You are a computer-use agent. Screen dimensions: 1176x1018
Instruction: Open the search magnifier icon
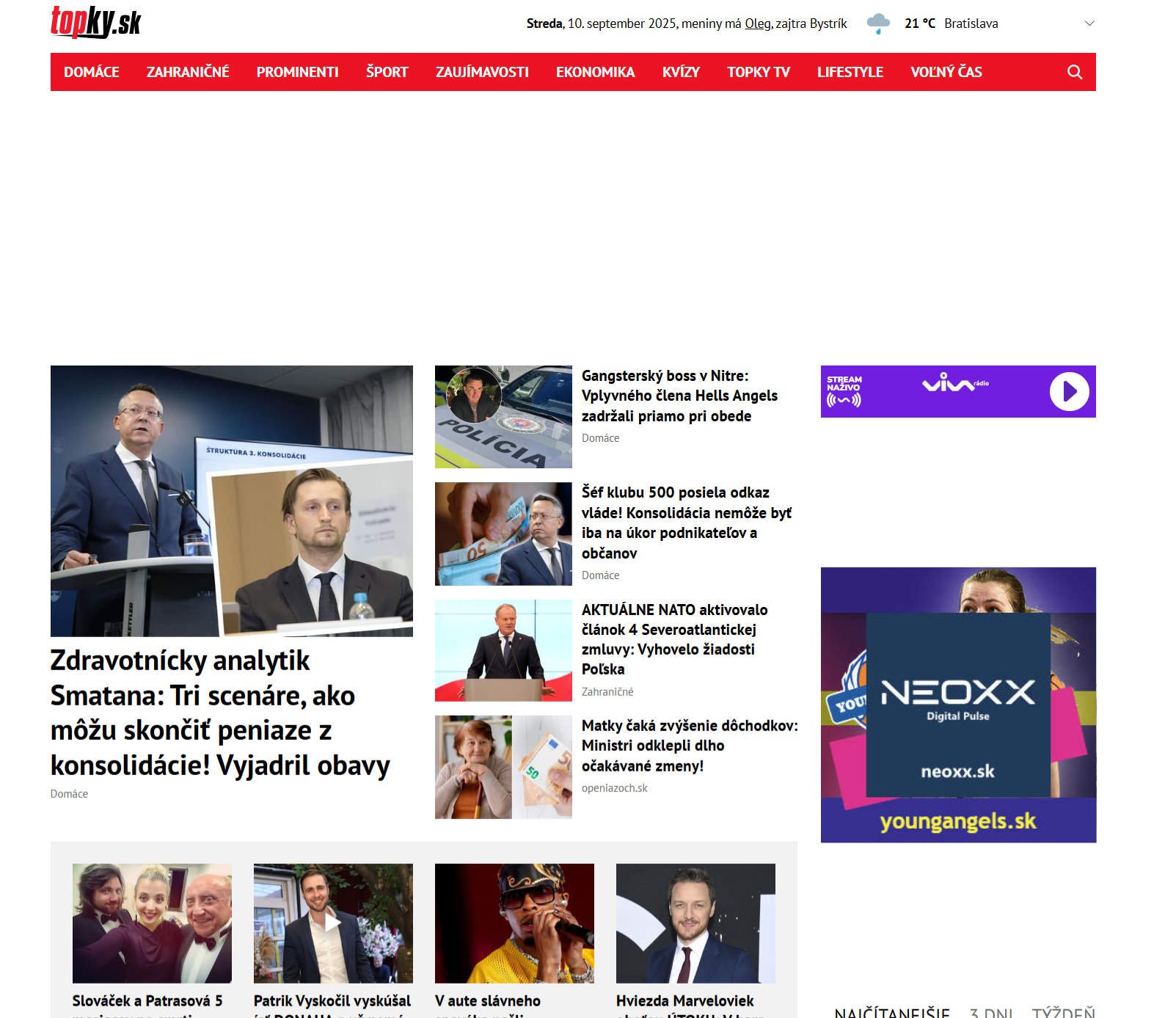tap(1074, 72)
